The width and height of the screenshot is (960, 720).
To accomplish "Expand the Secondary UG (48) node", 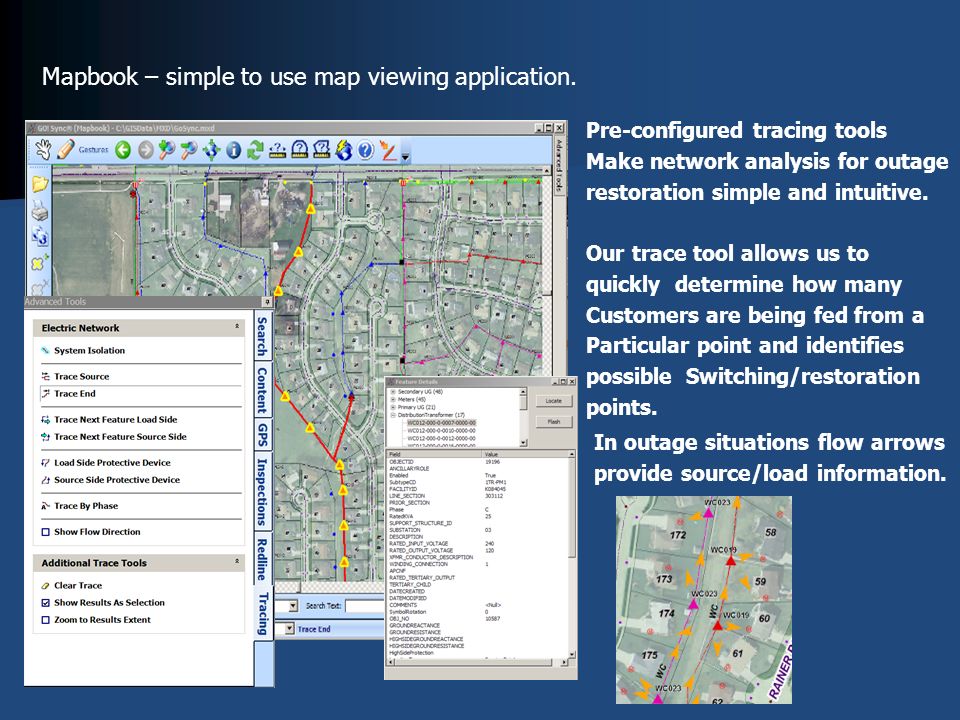I will [x=393, y=392].
